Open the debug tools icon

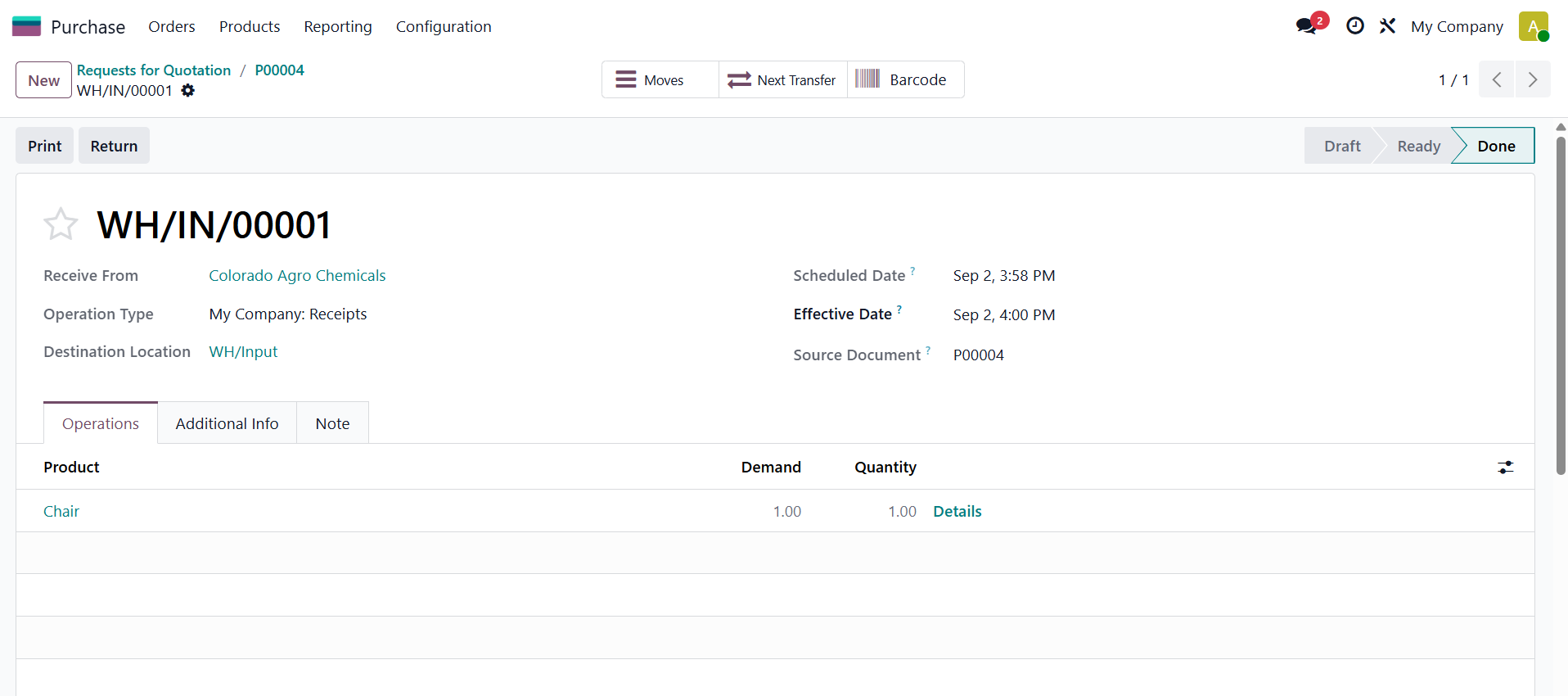coord(1387,26)
